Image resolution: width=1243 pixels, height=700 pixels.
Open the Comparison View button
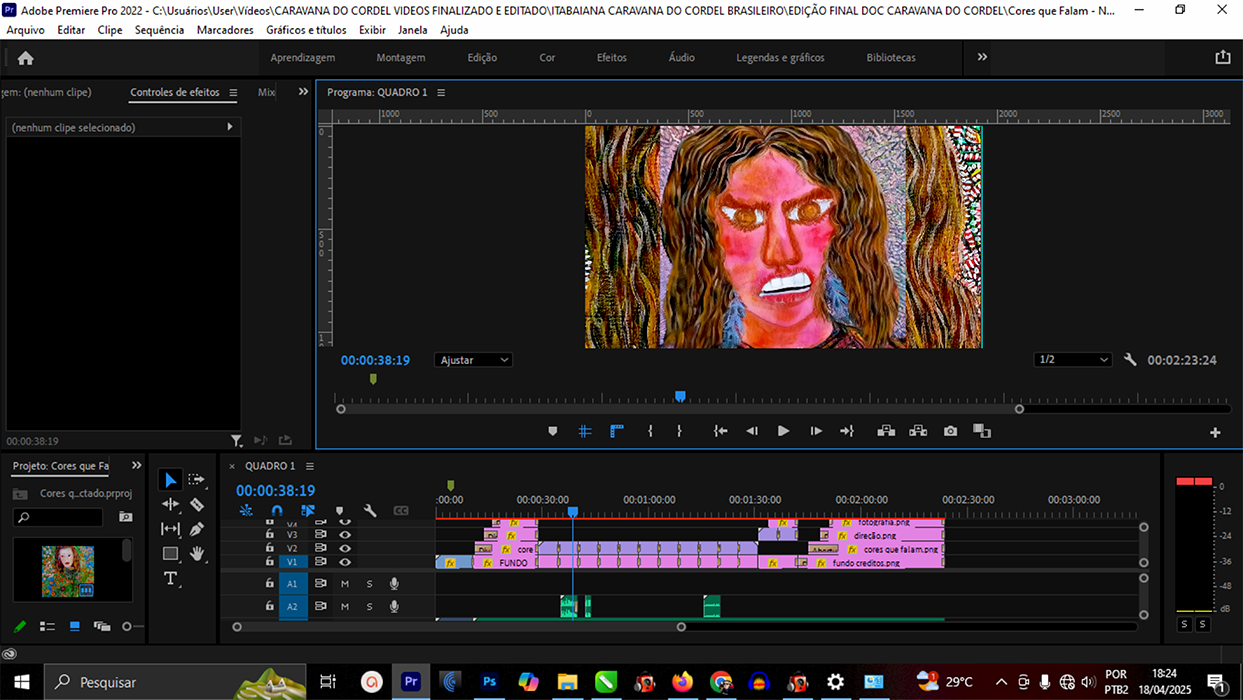[x=982, y=431]
